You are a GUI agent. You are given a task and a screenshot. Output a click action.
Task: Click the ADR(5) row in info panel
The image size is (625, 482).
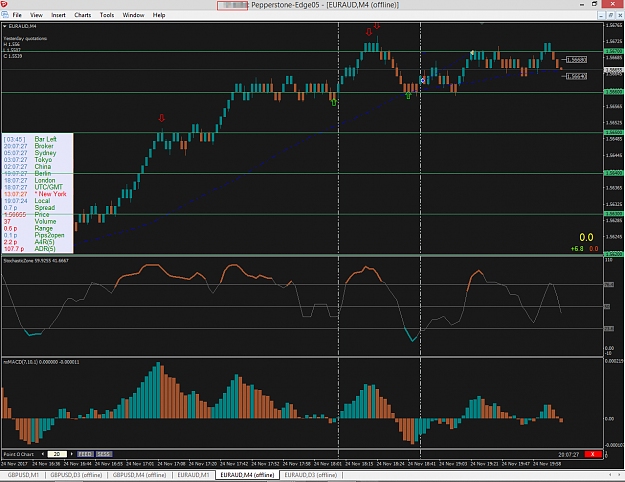coord(29,249)
